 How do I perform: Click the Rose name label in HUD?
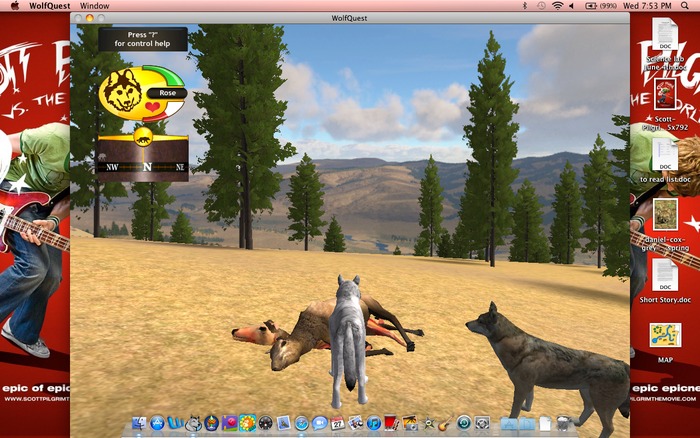(x=167, y=93)
